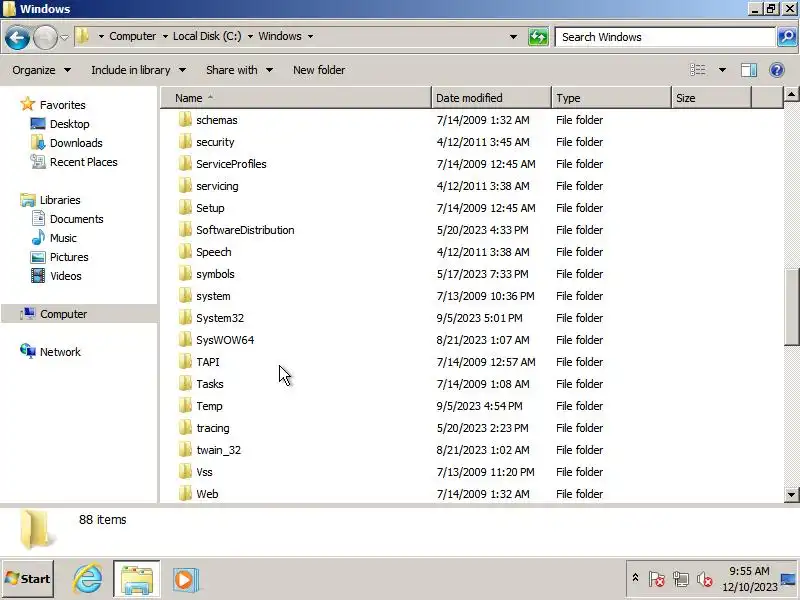Expand breadcrumb arrow after Windows
This screenshot has width=800, height=600.
[x=310, y=36]
